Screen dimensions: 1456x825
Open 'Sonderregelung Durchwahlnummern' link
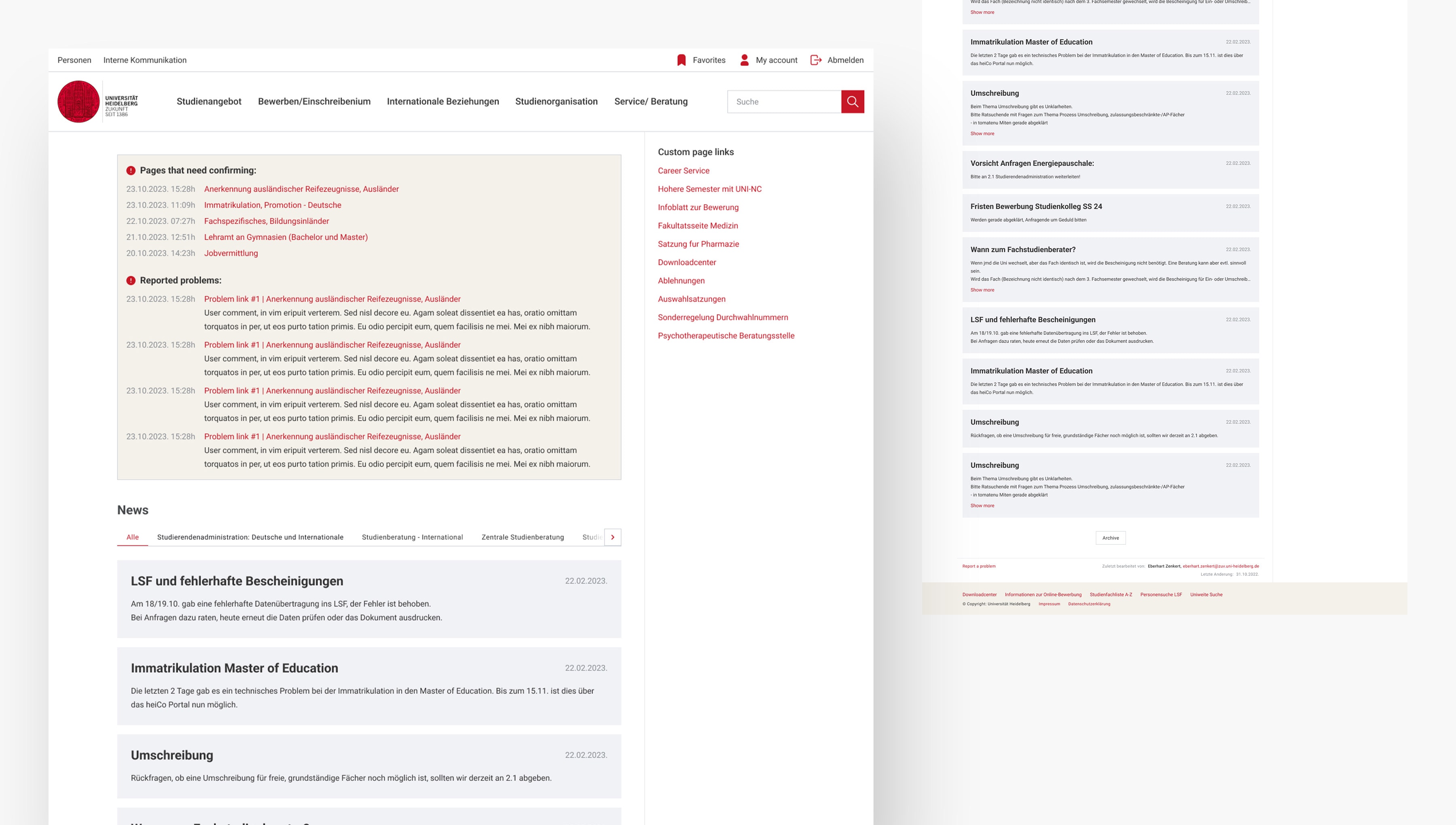[723, 317]
